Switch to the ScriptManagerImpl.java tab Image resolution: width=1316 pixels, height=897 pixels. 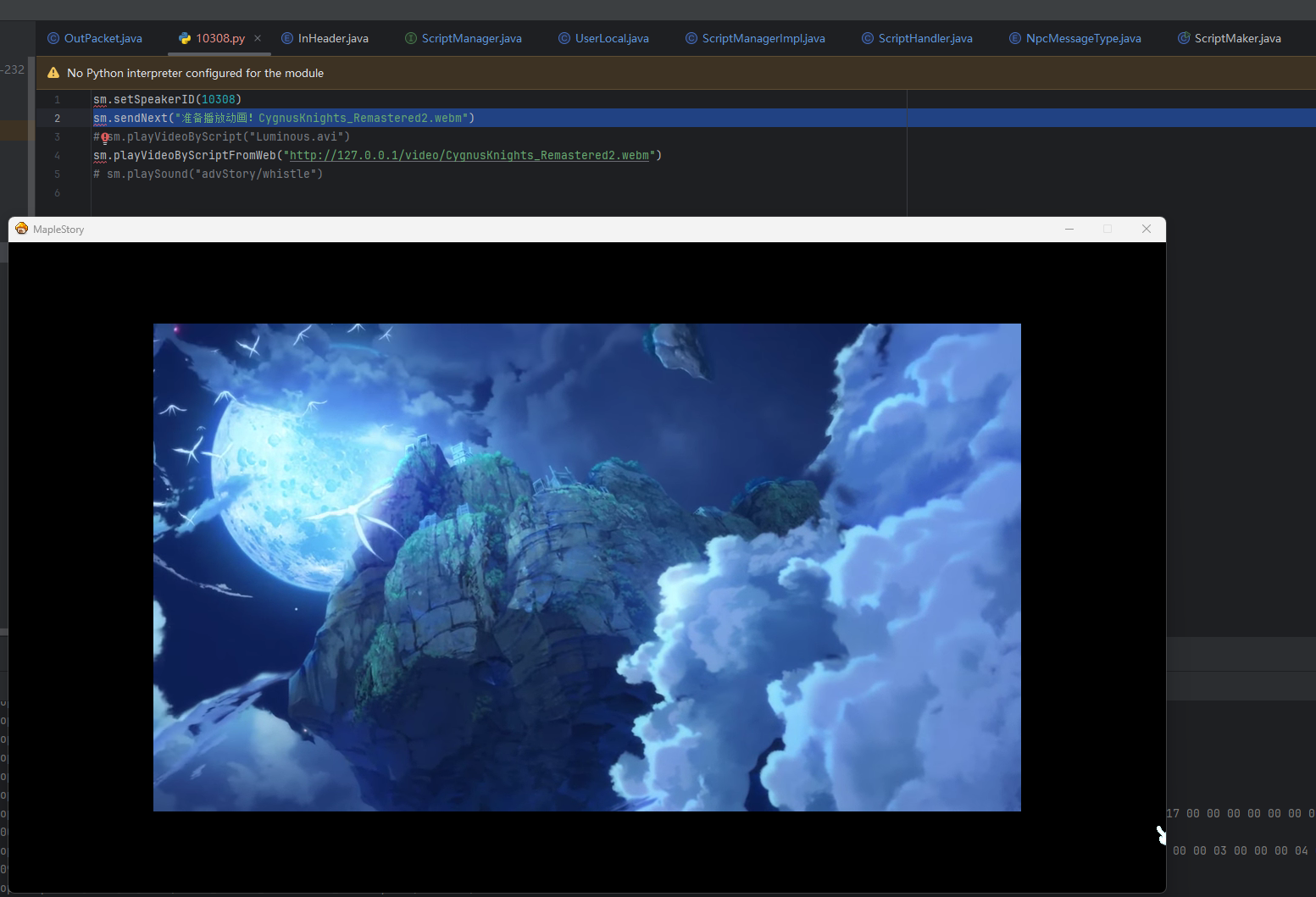click(x=763, y=38)
